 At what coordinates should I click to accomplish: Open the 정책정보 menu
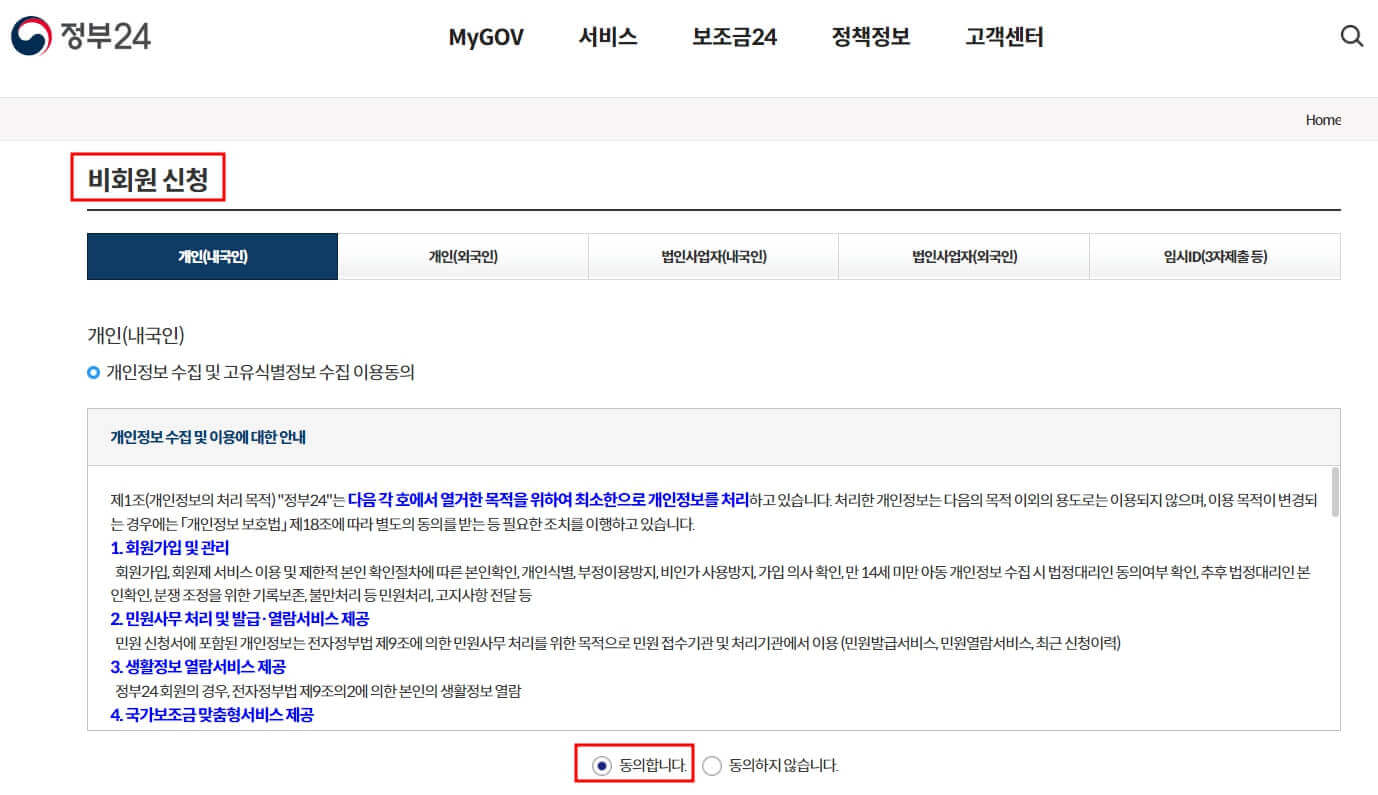pos(870,36)
